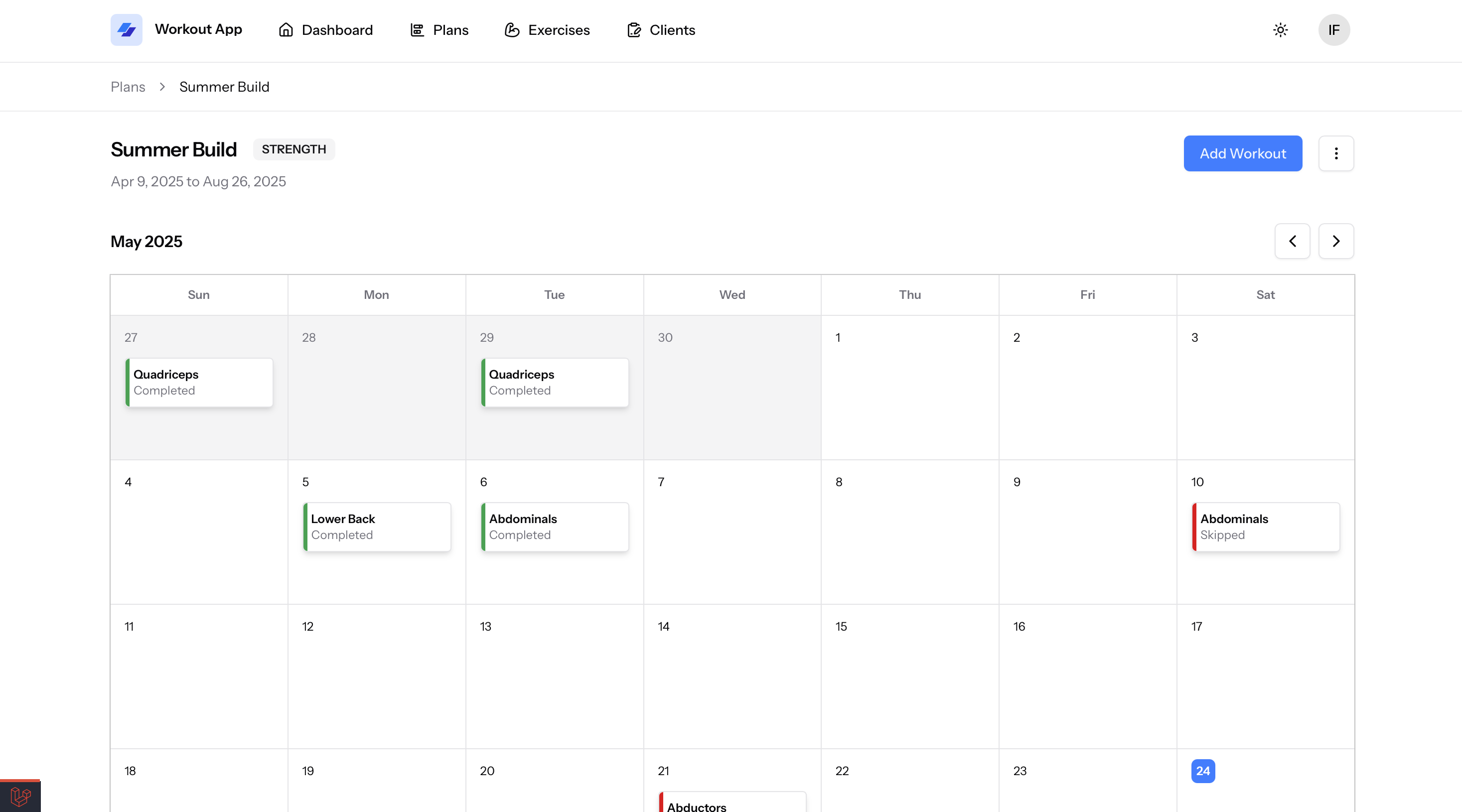Click the Plans breadcrumb link

click(128, 87)
